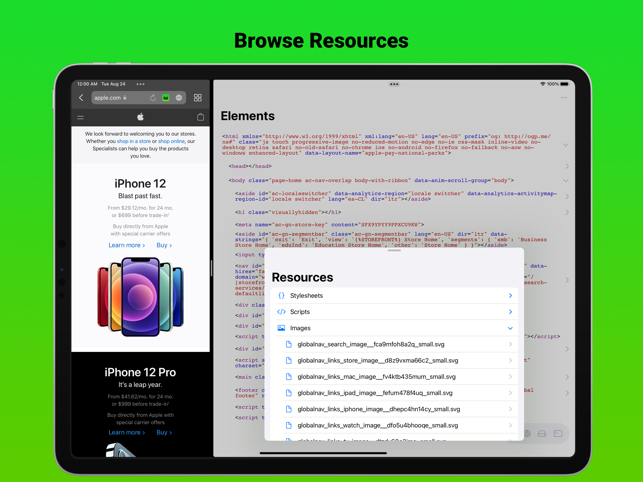Reload the apple.com page
This screenshot has width=643, height=482.
[x=153, y=98]
